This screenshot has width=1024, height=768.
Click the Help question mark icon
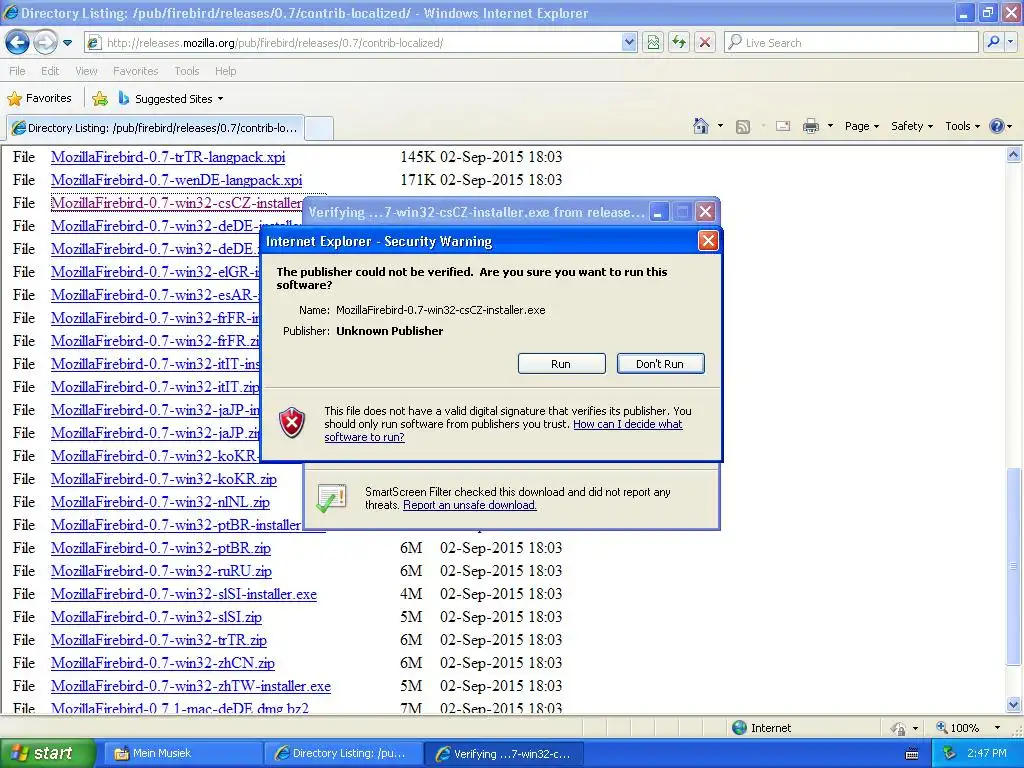(x=997, y=126)
